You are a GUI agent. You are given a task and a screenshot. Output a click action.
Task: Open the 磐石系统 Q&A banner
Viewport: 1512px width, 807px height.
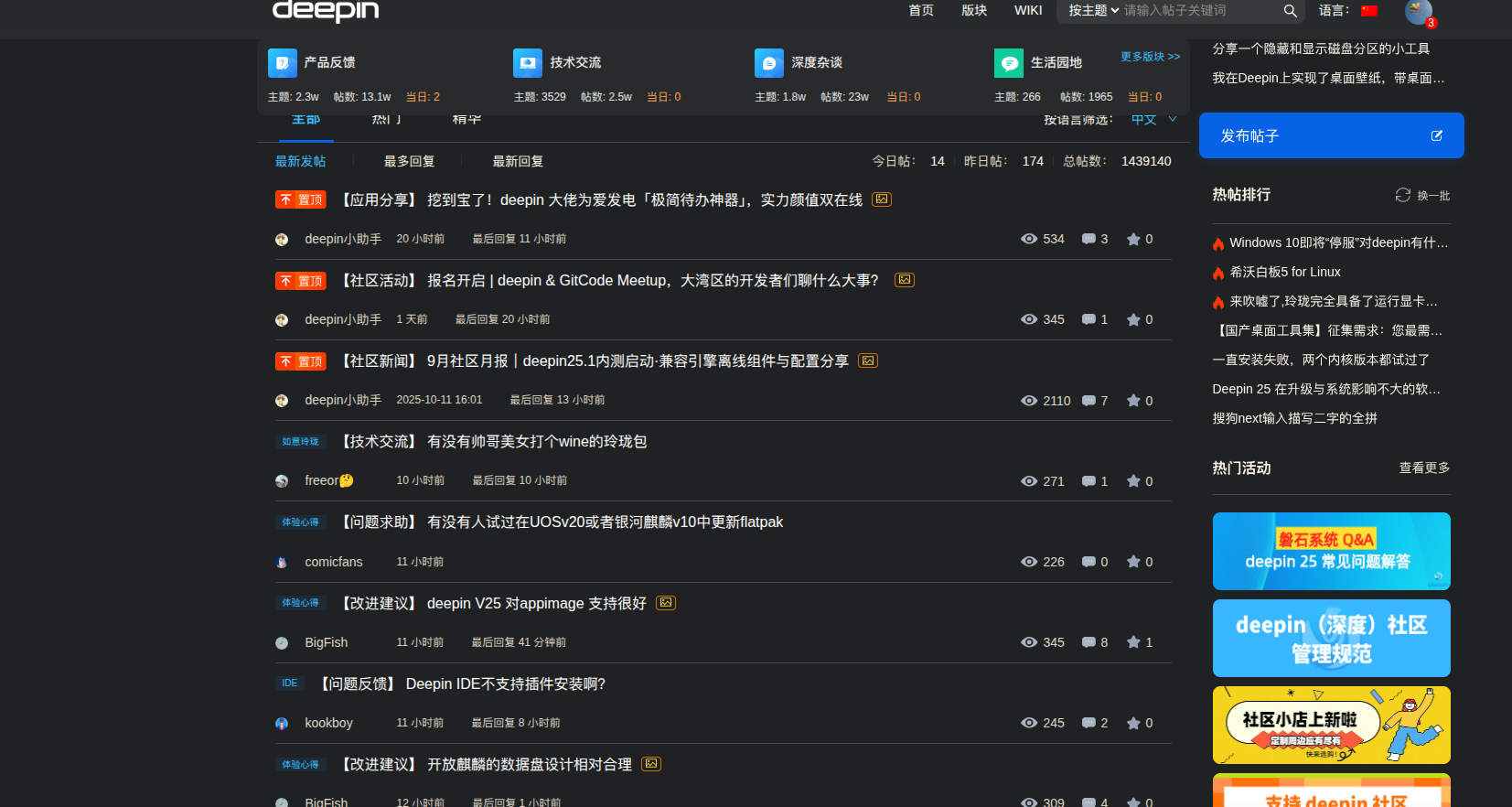[x=1331, y=551]
